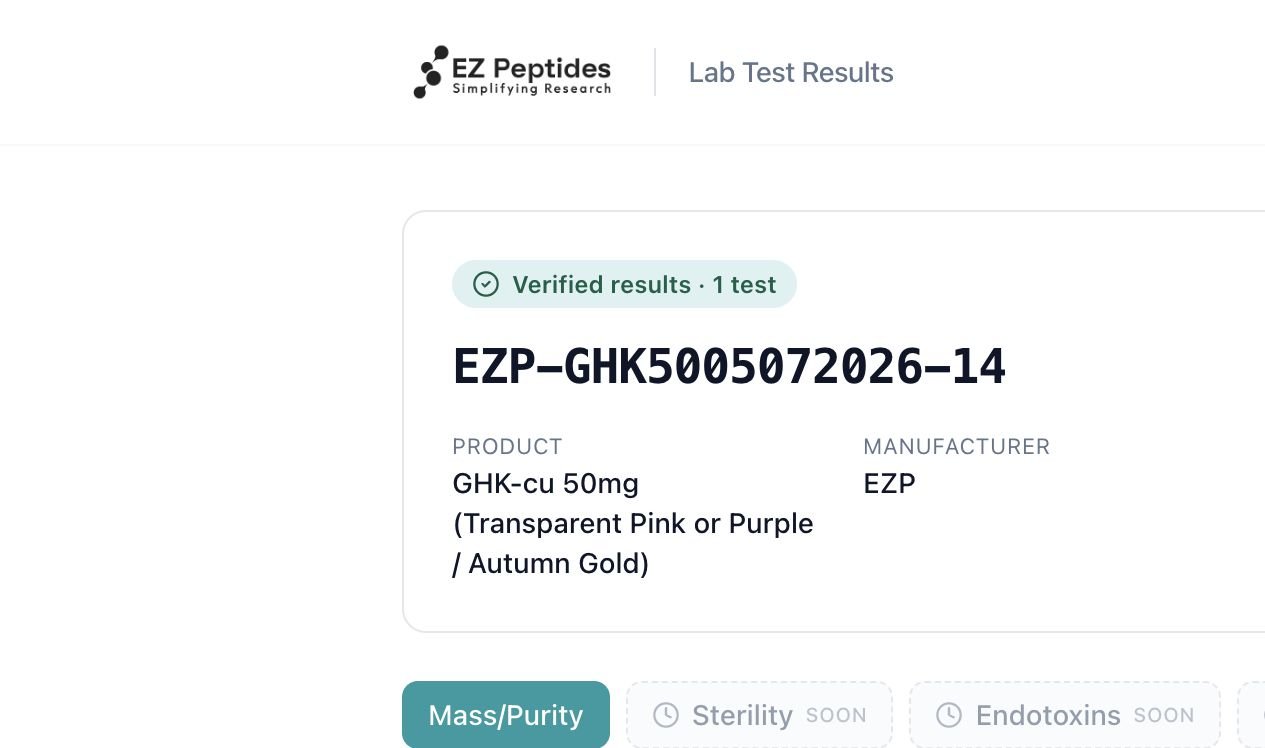Open the Mass/Purity tab
Screen dimensions: 1265x748
(x=506, y=715)
